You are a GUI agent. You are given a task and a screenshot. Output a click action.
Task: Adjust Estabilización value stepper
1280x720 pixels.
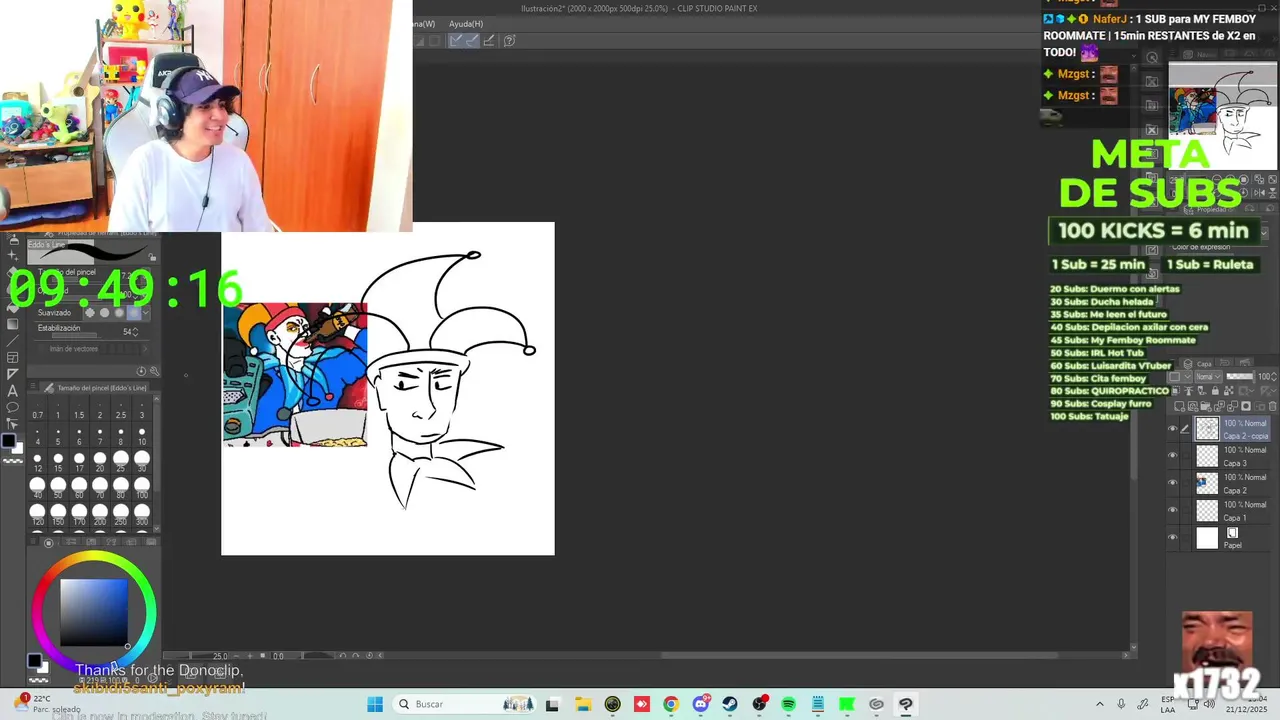click(135, 332)
